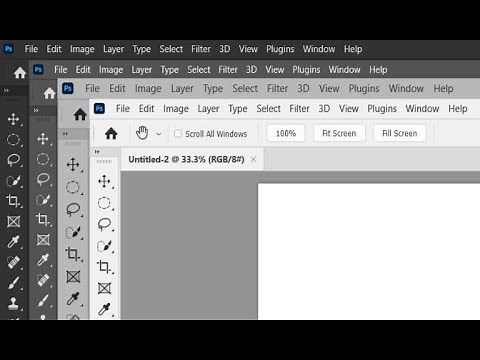Image resolution: width=480 pixels, height=360 pixels.
Task: Expand the darkest-theme toolbar with the double-arrow
Action: click(x=6, y=90)
